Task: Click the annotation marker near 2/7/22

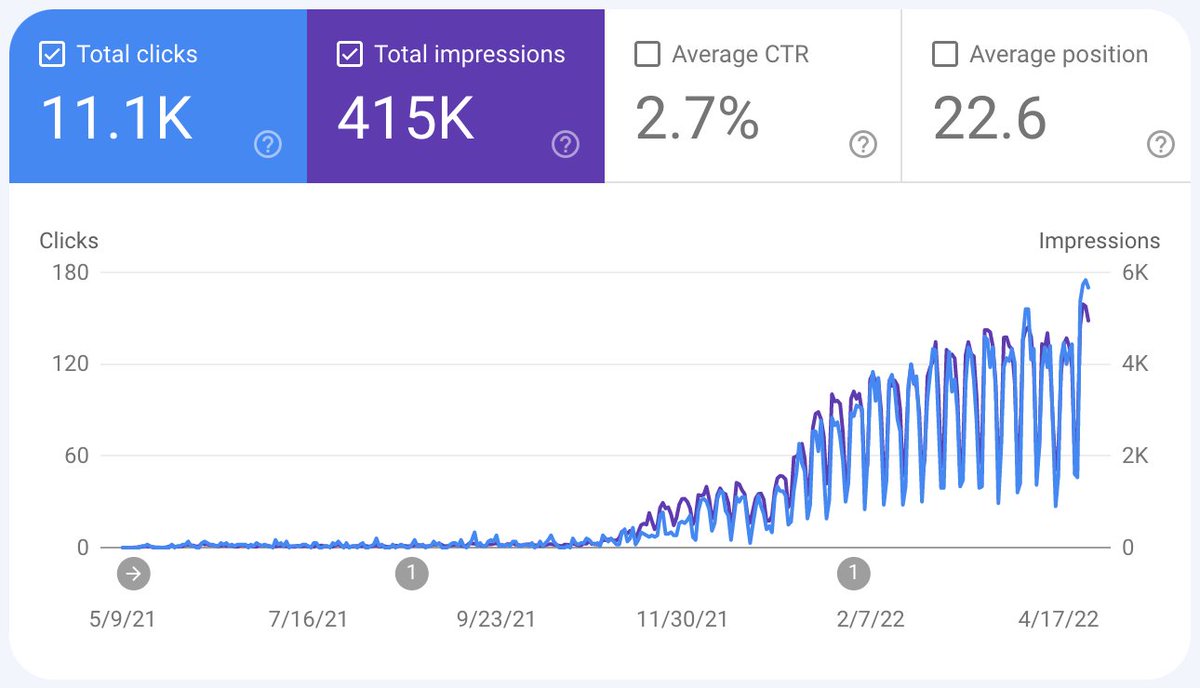Action: 853,573
